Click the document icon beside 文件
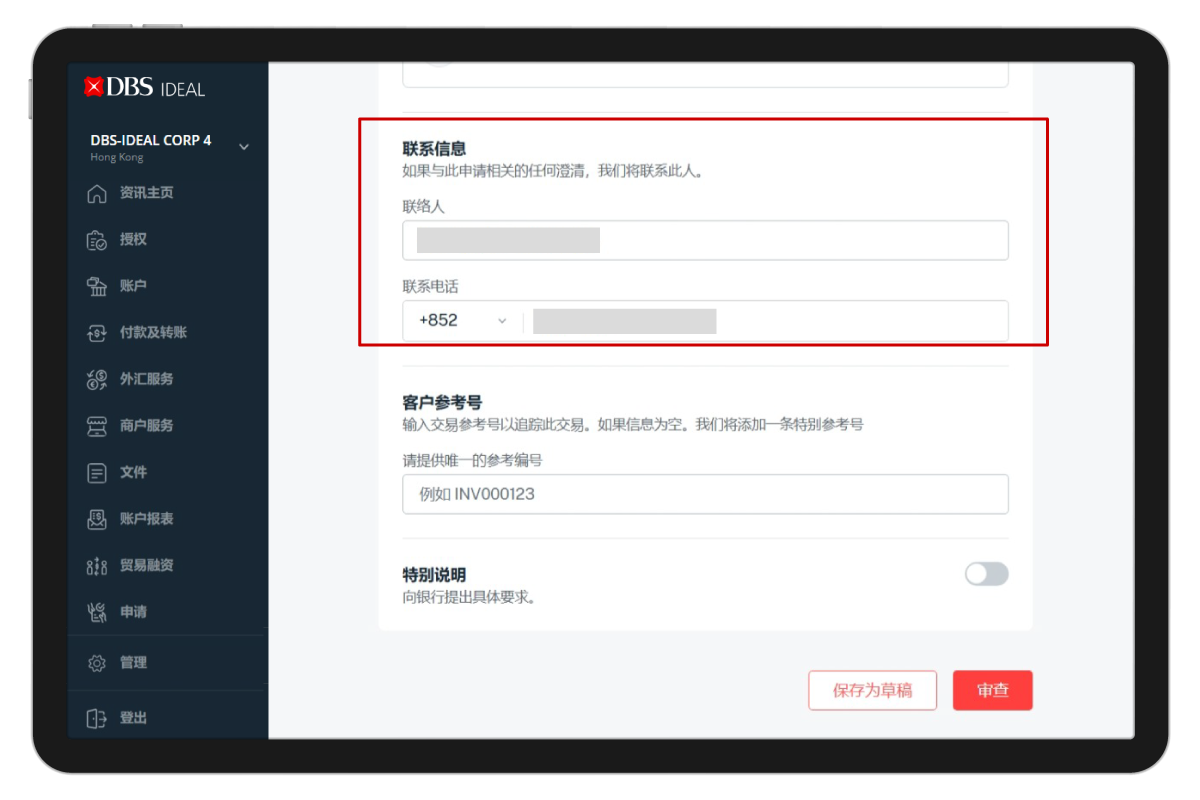Screen dimensions: 1200x800 click(97, 473)
